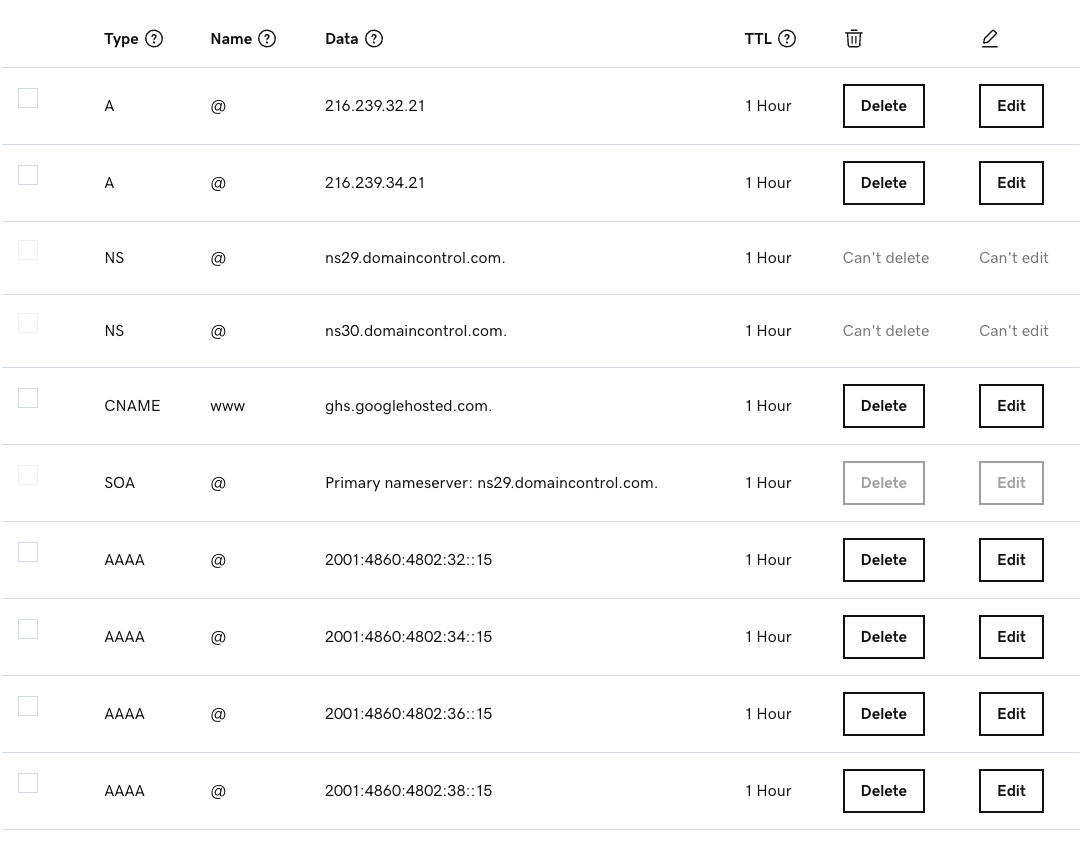
Task: Click Can't delete on ns30 row
Action: tap(885, 331)
